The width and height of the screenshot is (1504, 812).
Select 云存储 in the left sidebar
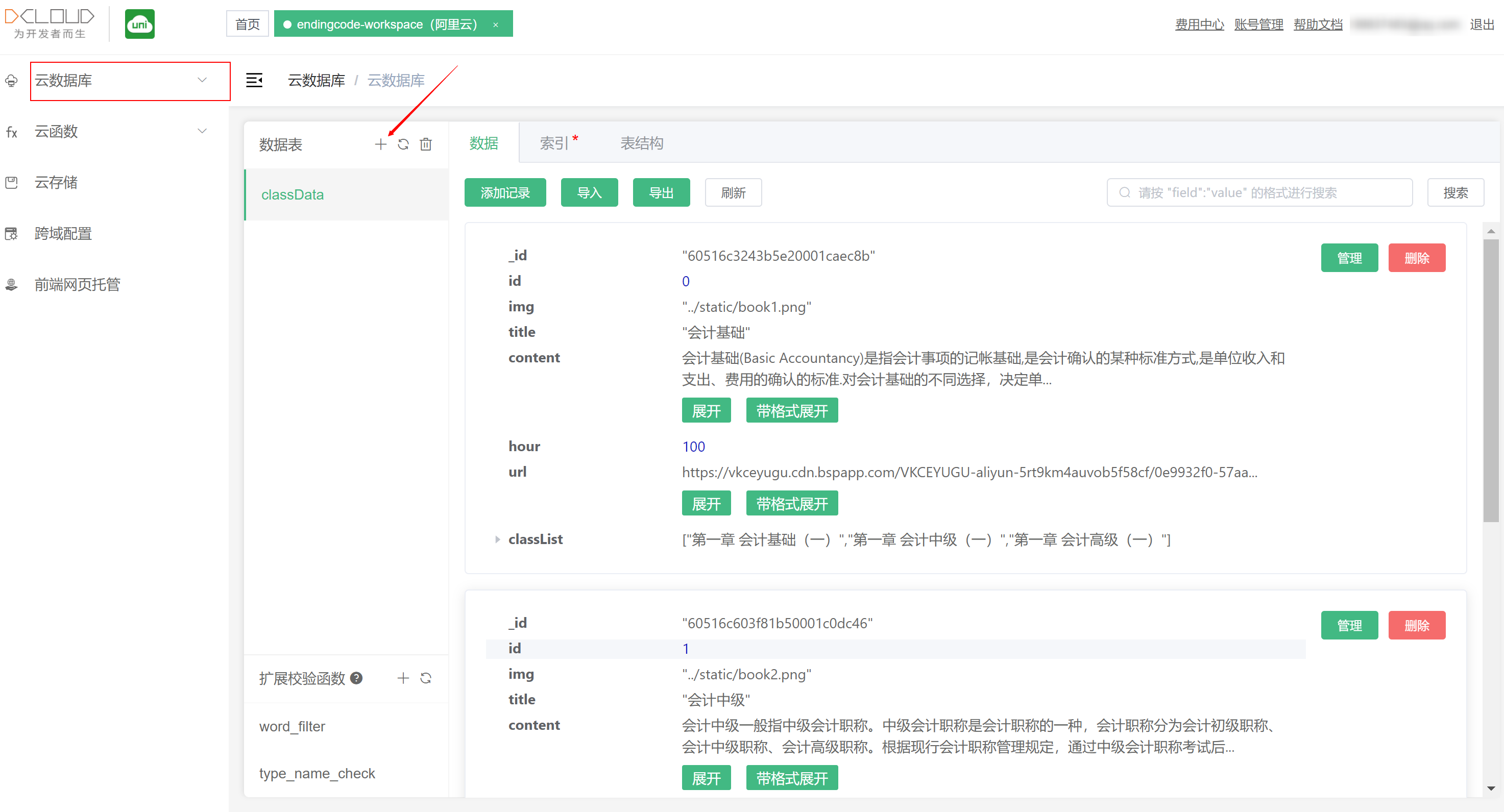point(56,182)
